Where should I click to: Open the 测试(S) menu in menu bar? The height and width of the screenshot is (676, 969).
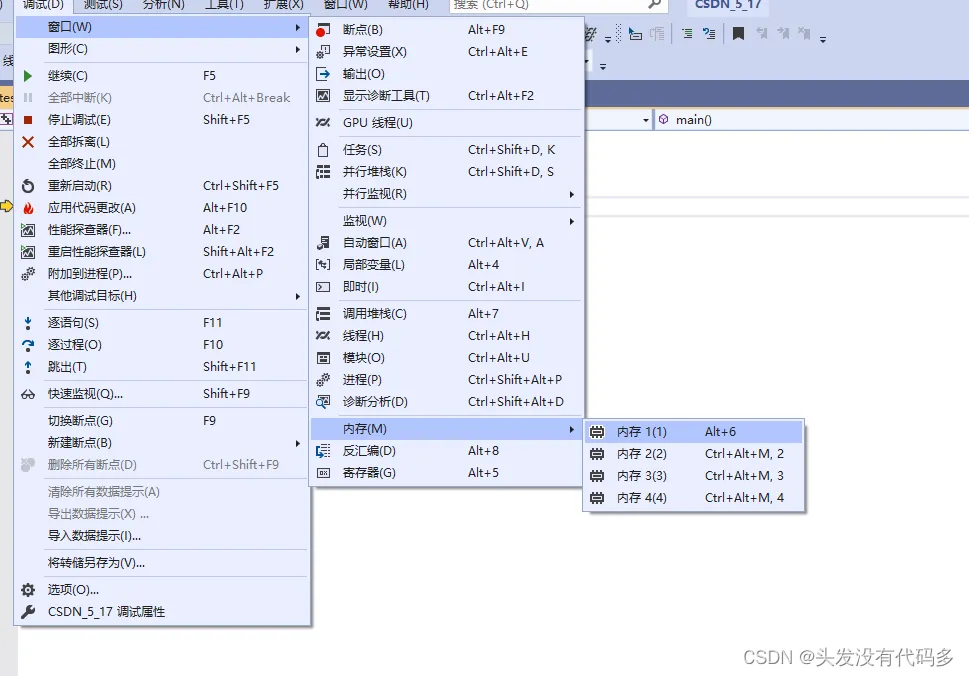103,5
